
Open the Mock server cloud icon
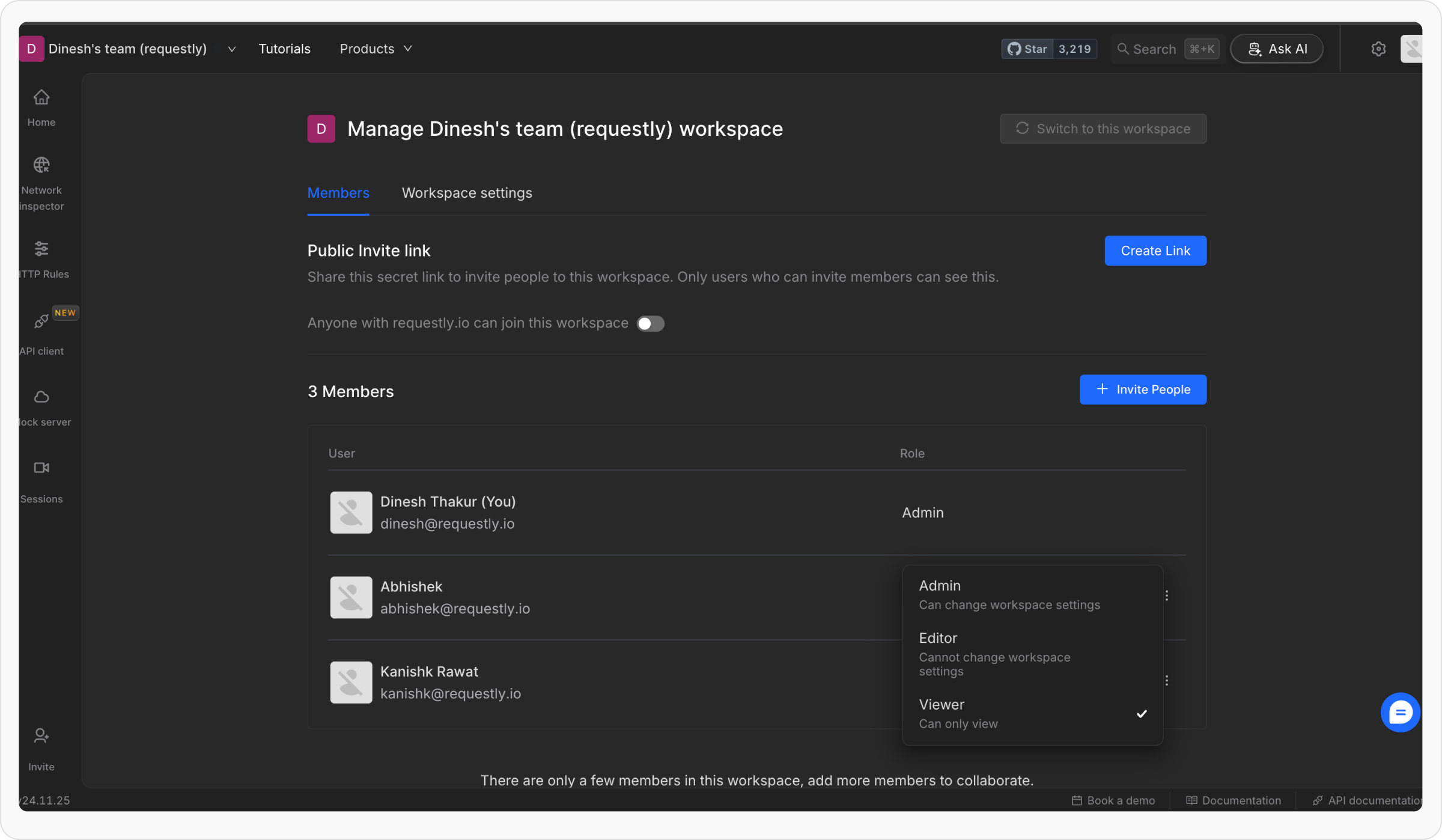(41, 397)
